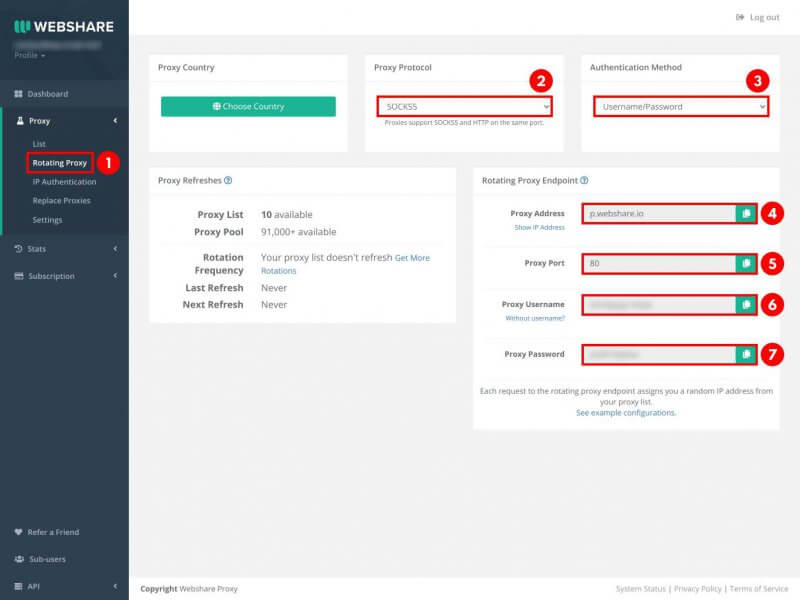The width and height of the screenshot is (800, 600).
Task: Select the Rotating Proxy submenu item
Action: click(60, 163)
